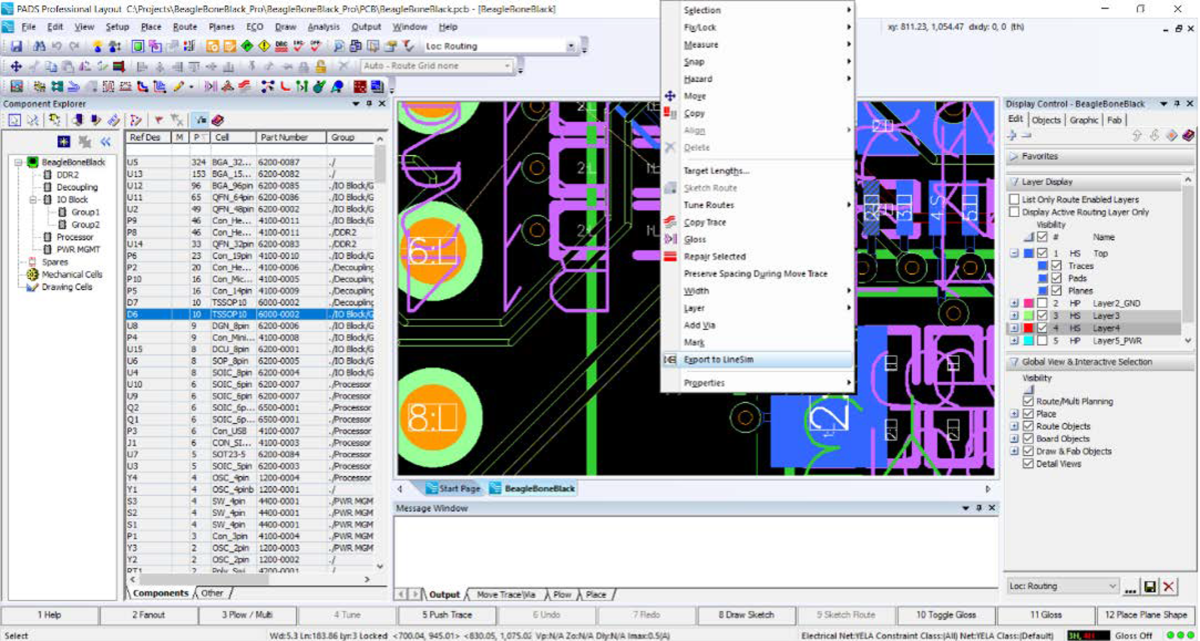
Task: Click the 2 Fanout function key button
Action: [148, 615]
